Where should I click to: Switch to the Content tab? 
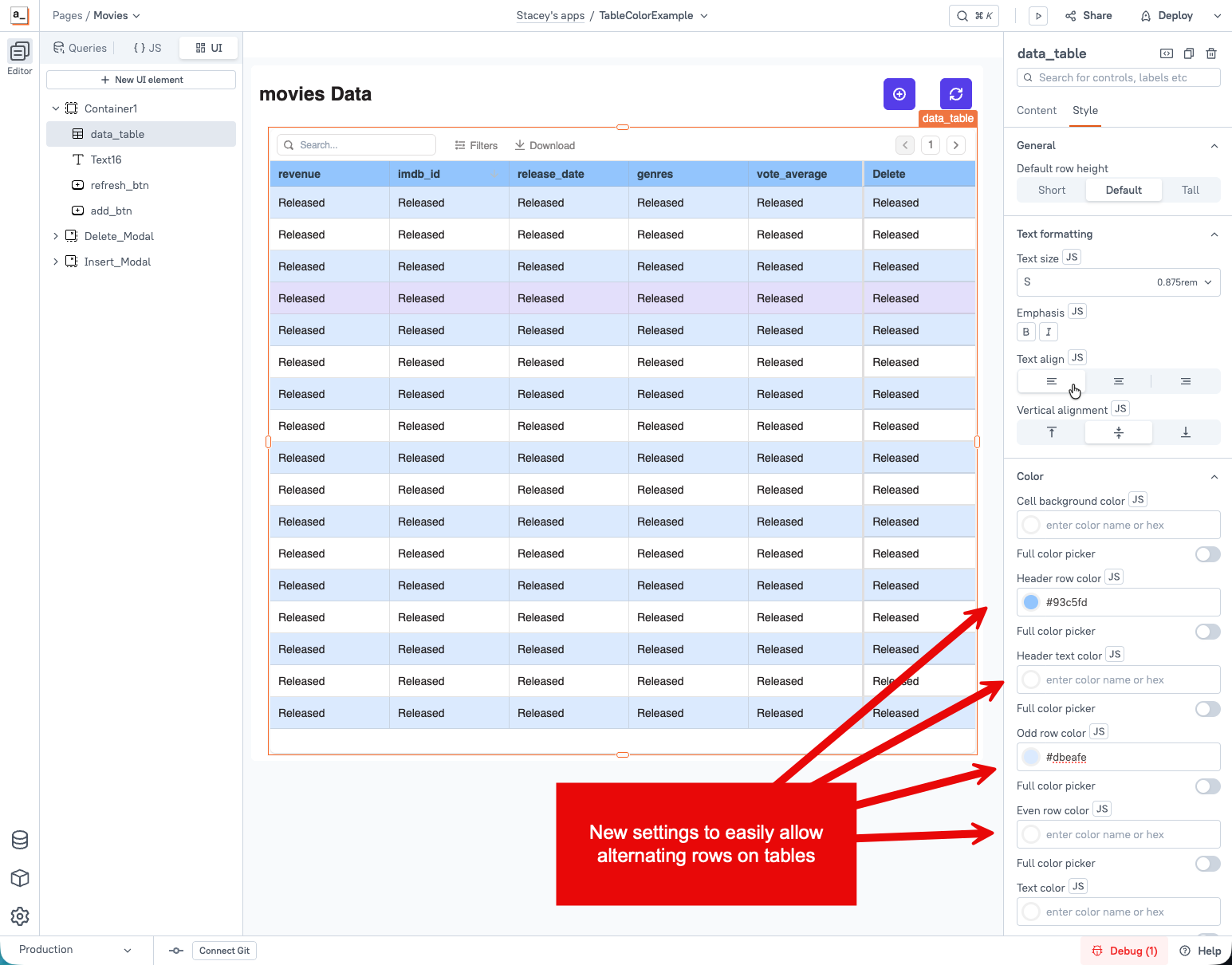(x=1036, y=111)
